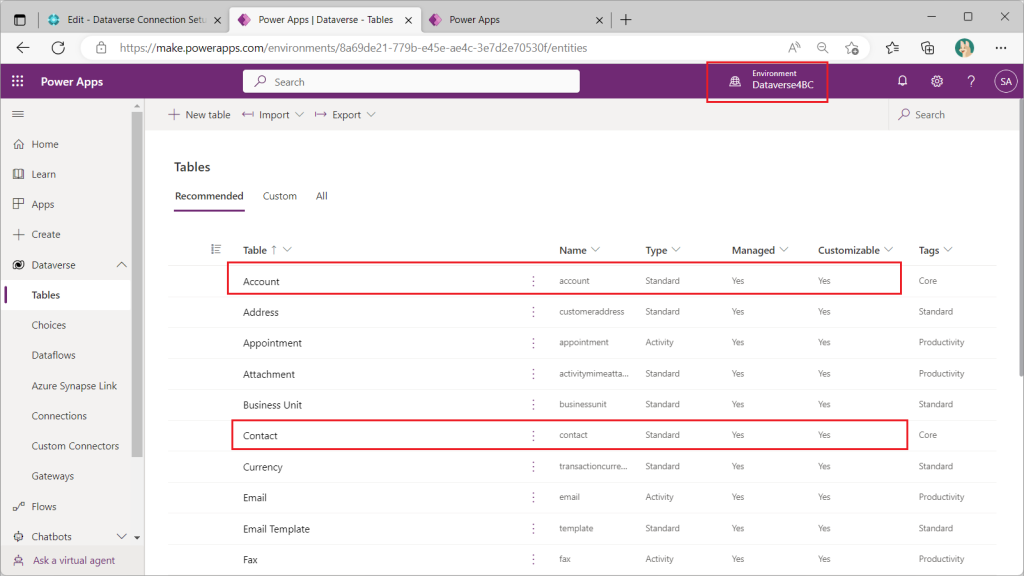The height and width of the screenshot is (576, 1024).
Task: Open more options for the Currency row
Action: point(533,466)
